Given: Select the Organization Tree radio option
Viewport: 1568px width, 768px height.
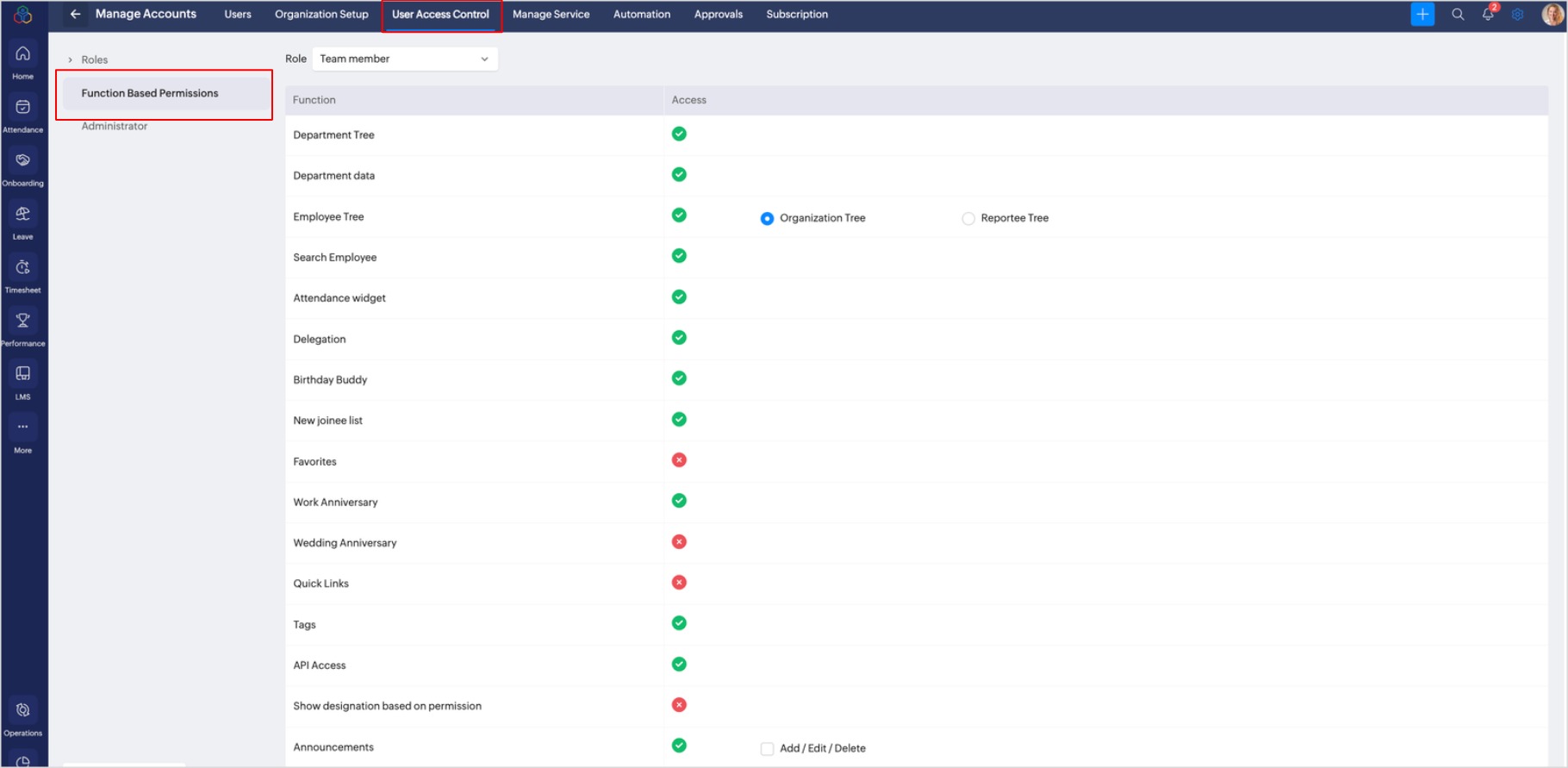Looking at the screenshot, I should pos(767,219).
